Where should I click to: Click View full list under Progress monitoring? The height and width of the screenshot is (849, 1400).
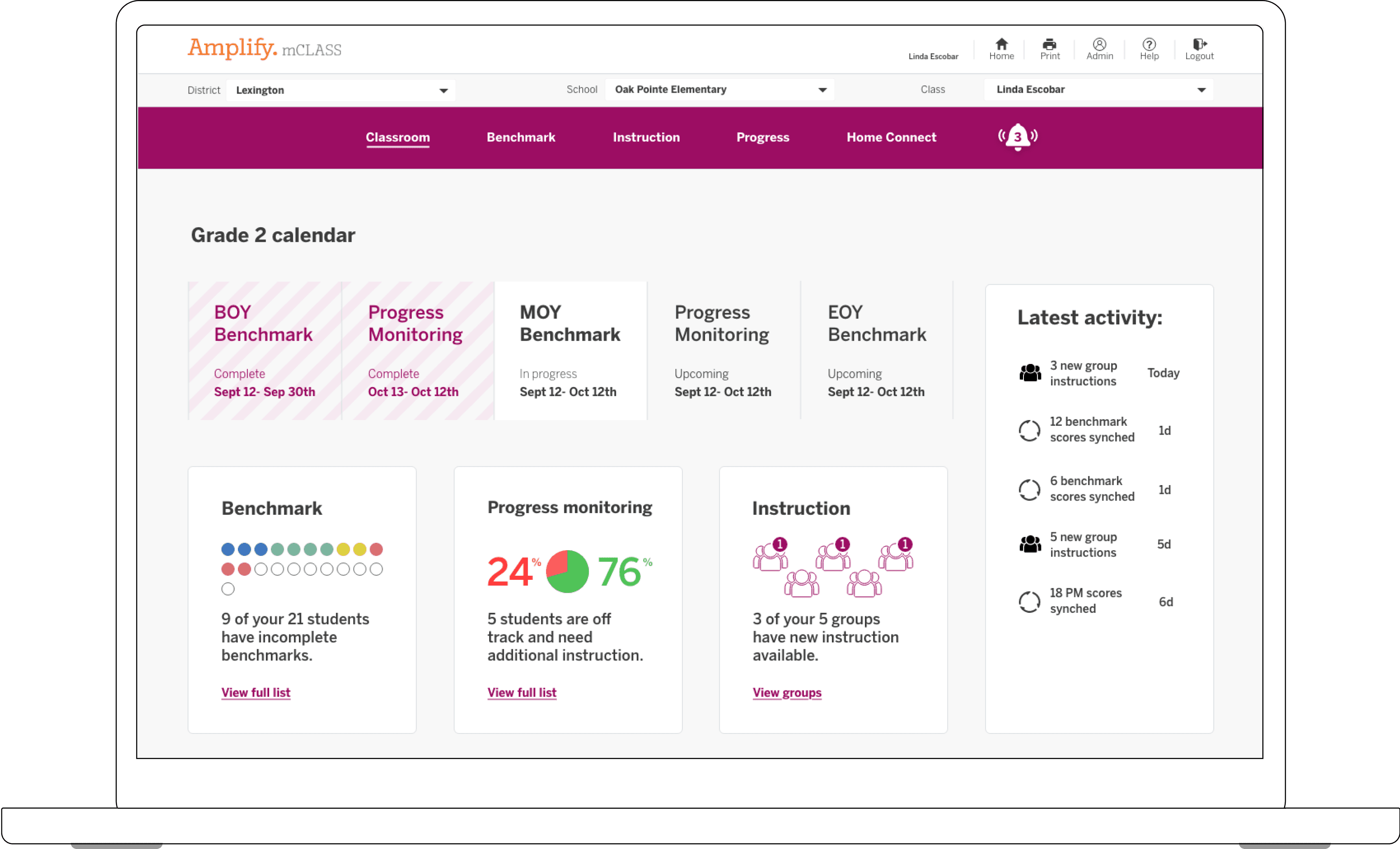pyautogui.click(x=522, y=692)
